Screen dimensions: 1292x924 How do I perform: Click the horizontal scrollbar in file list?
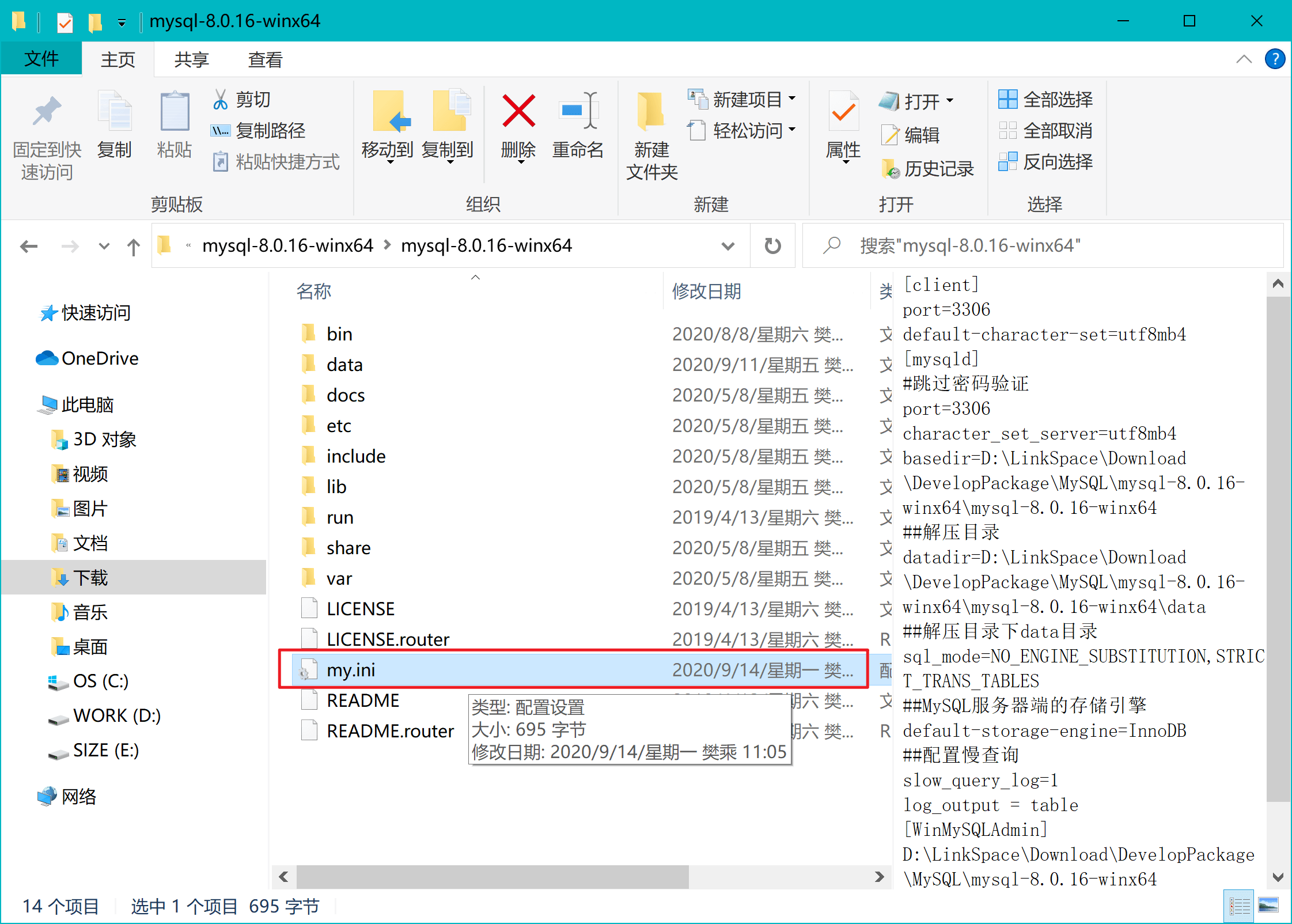pyautogui.click(x=492, y=877)
